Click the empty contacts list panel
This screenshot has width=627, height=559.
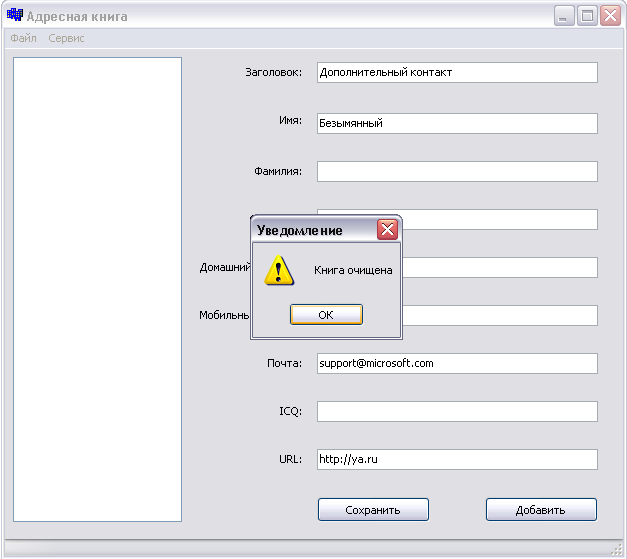click(x=98, y=289)
